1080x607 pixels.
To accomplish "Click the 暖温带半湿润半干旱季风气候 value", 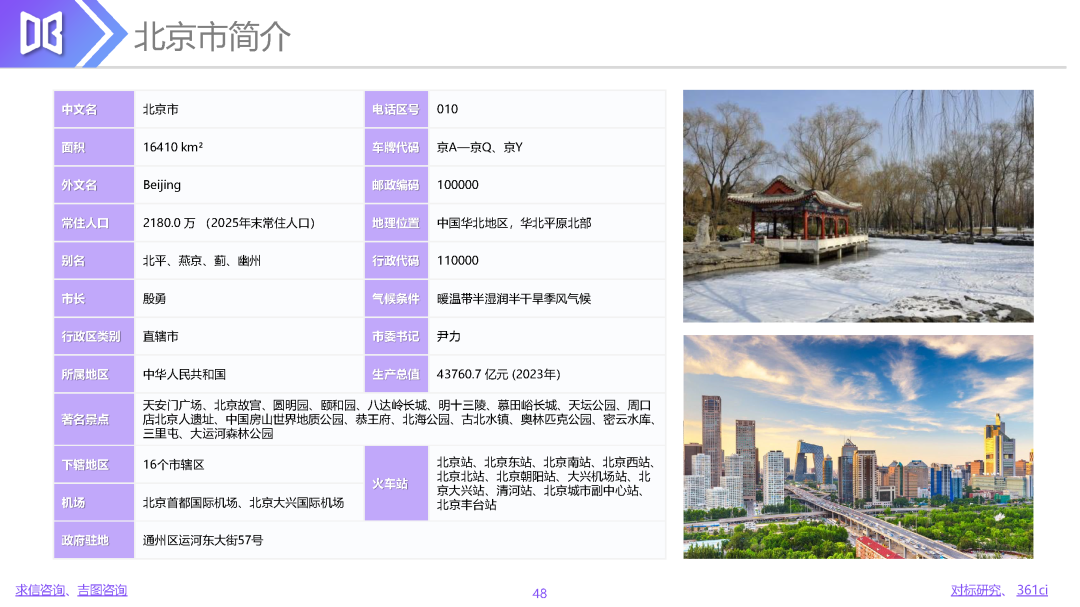I will point(514,298).
